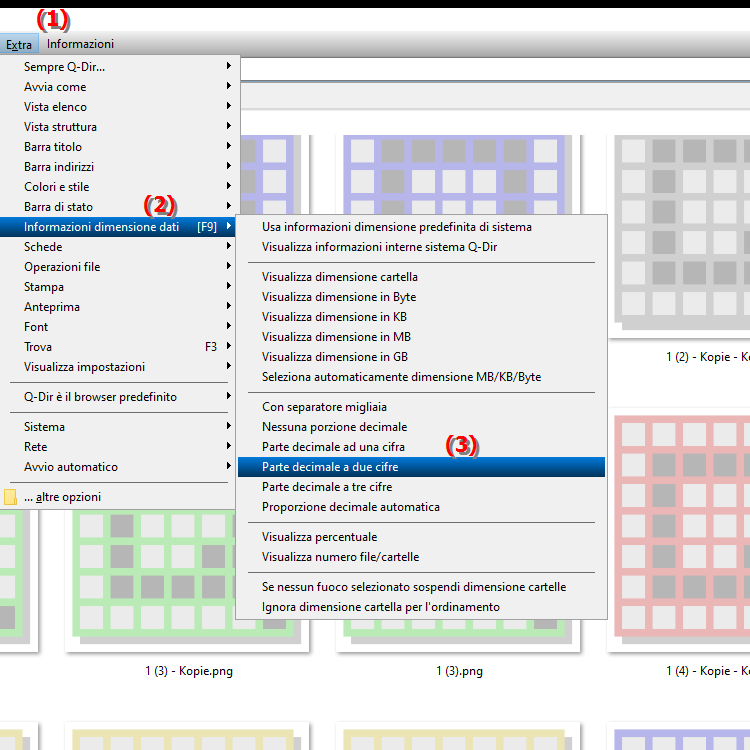Choose Parte decimale ad una cifra
This screenshot has height=750, width=750.
click(421, 447)
